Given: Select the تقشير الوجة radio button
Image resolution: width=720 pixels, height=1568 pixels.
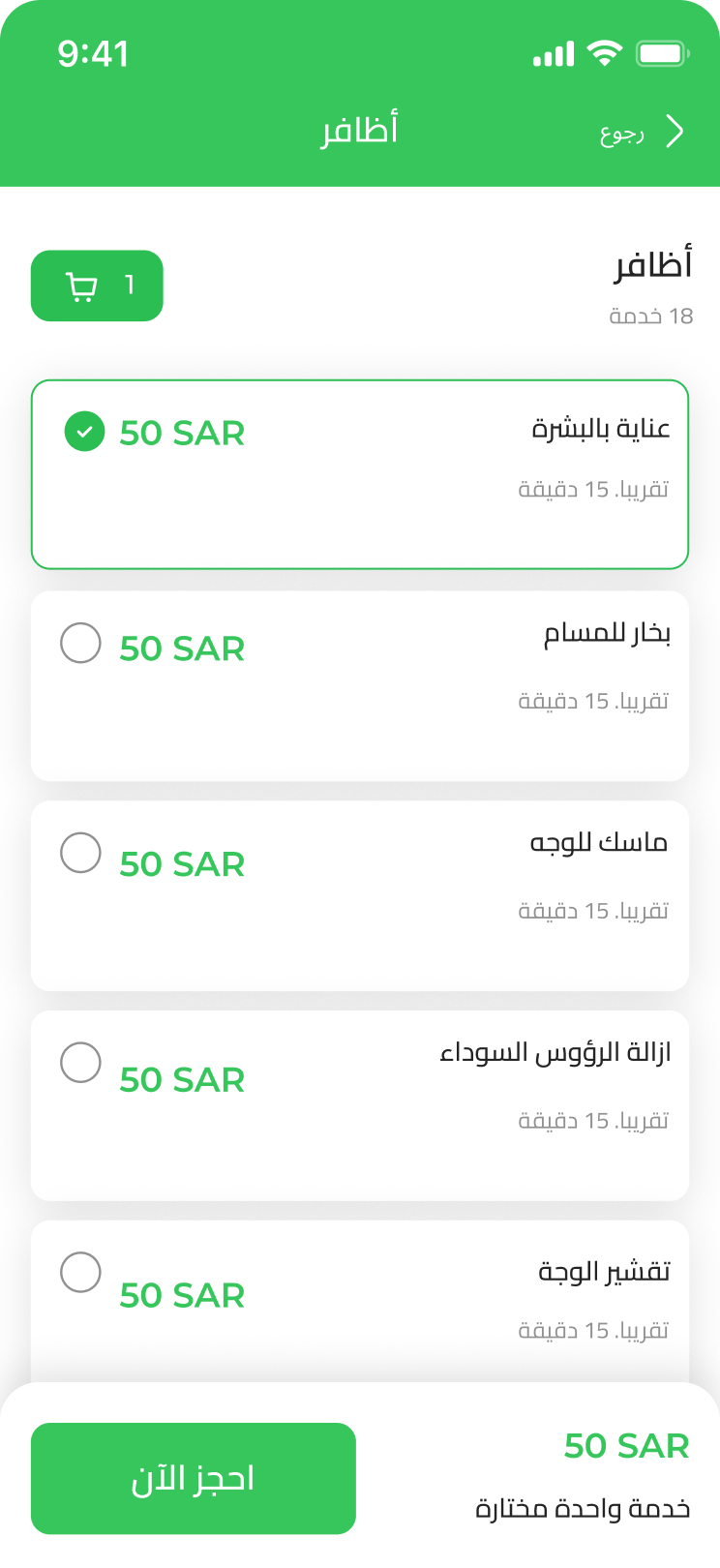Looking at the screenshot, I should 80,1273.
